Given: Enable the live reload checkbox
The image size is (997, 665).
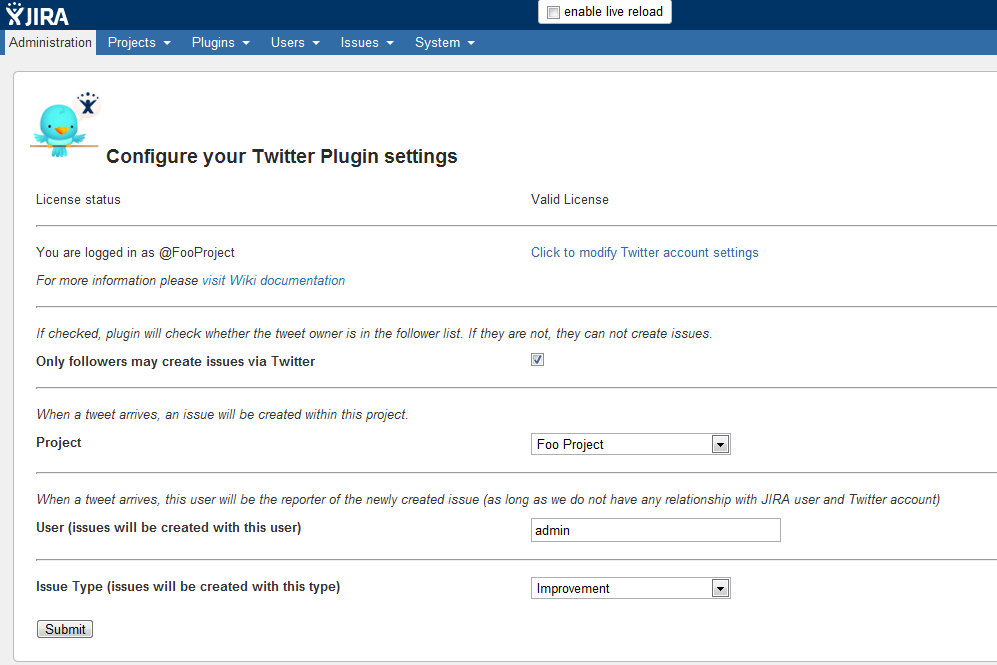Looking at the screenshot, I should click(553, 12).
